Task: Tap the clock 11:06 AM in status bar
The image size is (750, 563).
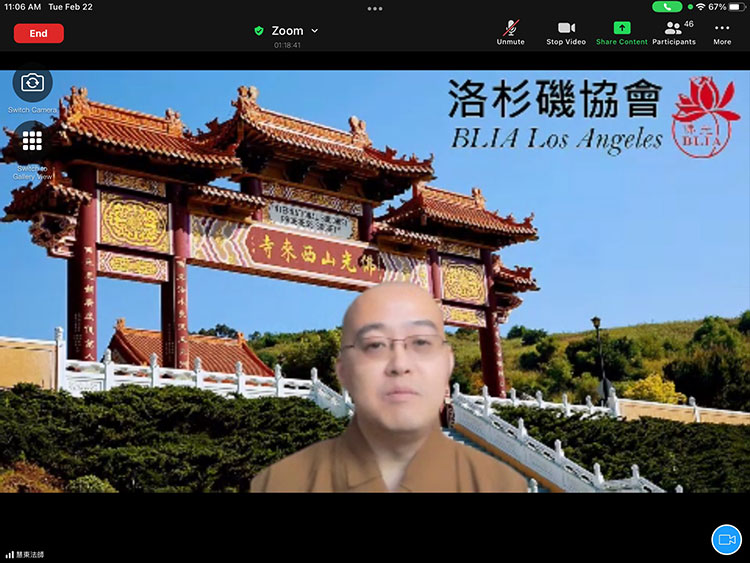Action: click(x=22, y=7)
